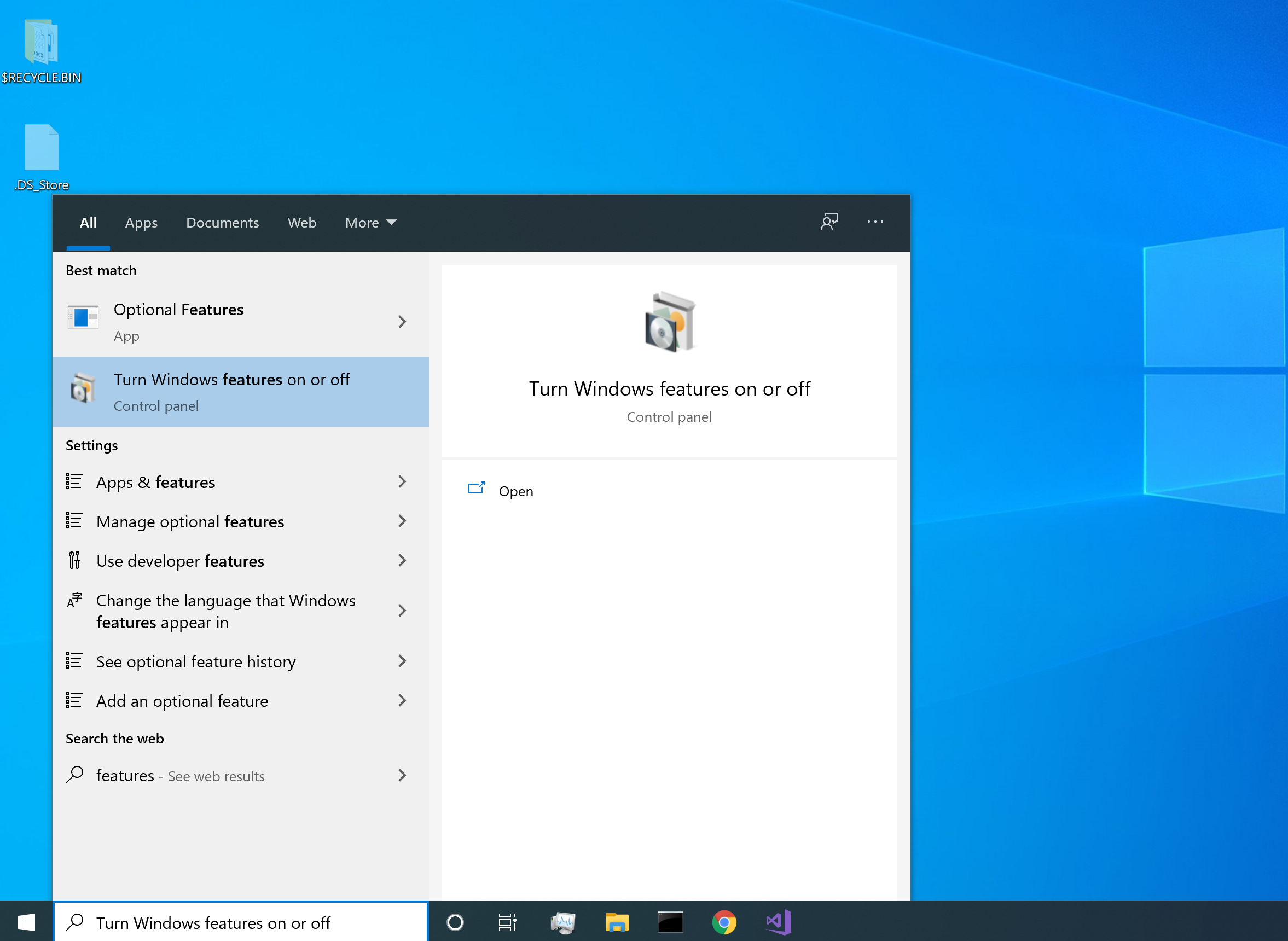Screen dimensions: 1288x941
Task: Click the language change icon
Action: pyautogui.click(x=74, y=600)
